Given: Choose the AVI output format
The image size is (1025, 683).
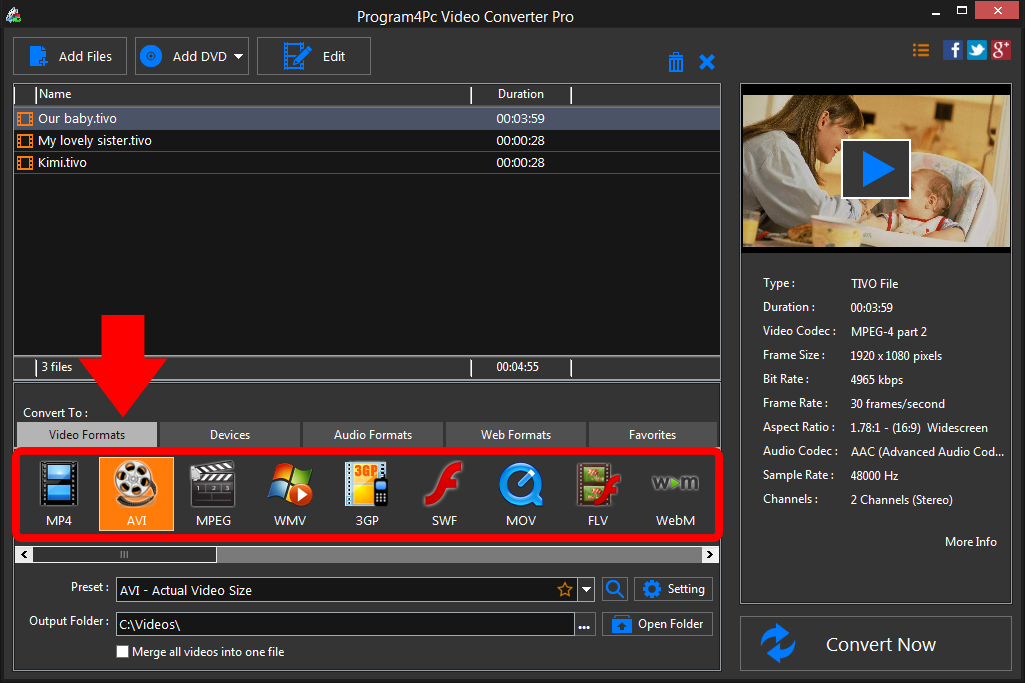Looking at the screenshot, I should 136,493.
